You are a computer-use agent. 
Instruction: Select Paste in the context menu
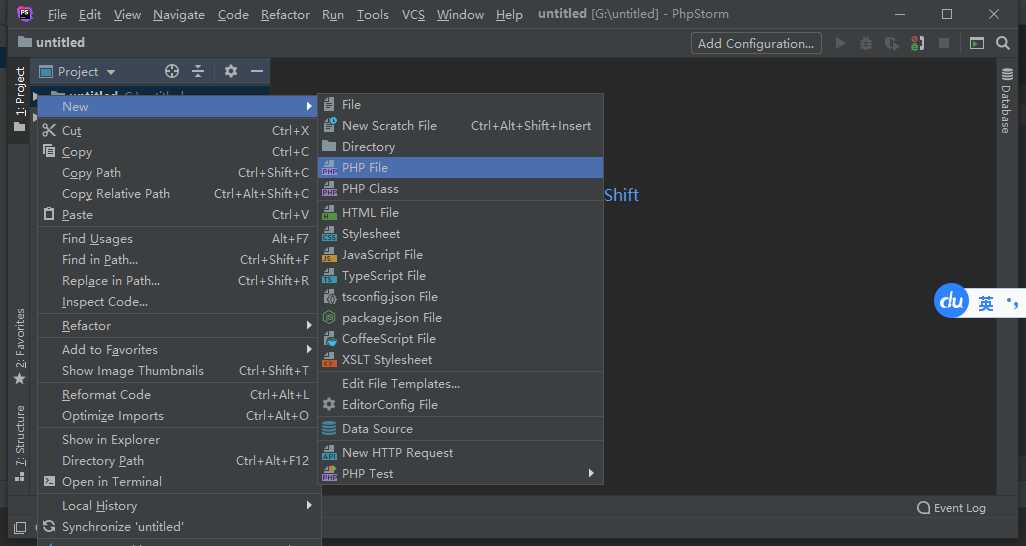[x=177, y=215]
